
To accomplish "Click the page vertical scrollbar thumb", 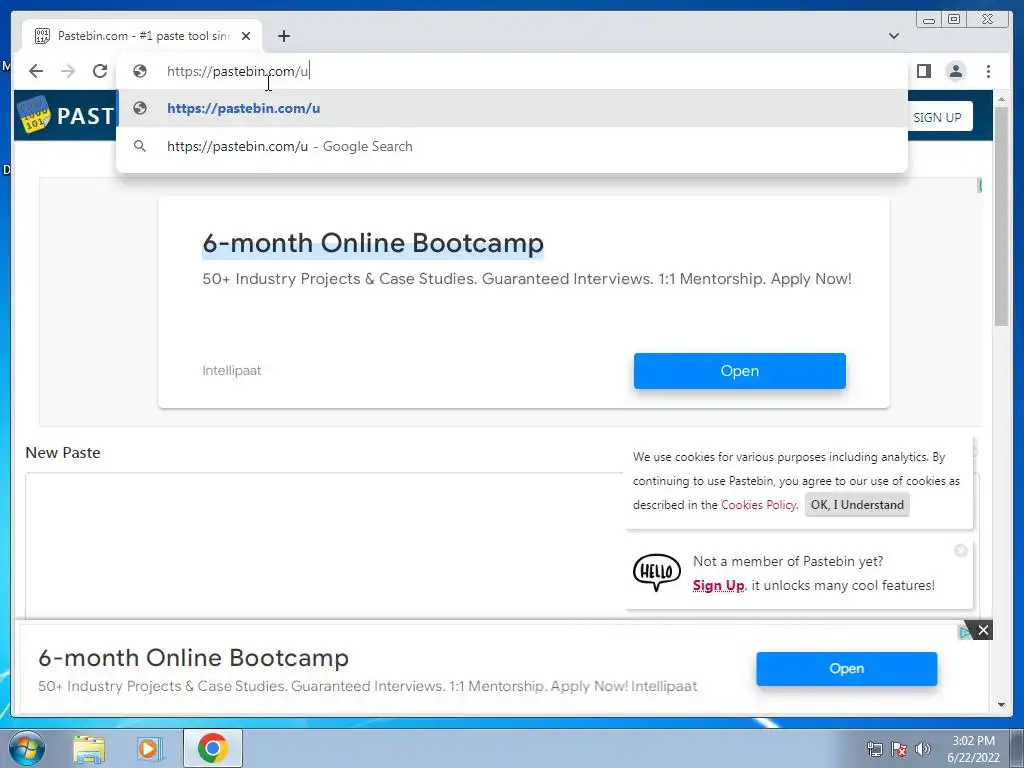I will click(x=1001, y=216).
